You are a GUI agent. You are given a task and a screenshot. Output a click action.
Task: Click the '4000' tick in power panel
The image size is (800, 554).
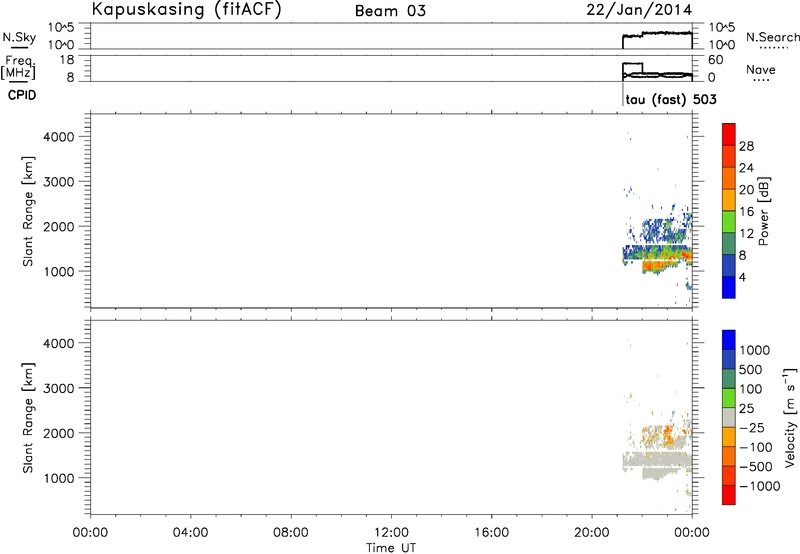click(58, 137)
